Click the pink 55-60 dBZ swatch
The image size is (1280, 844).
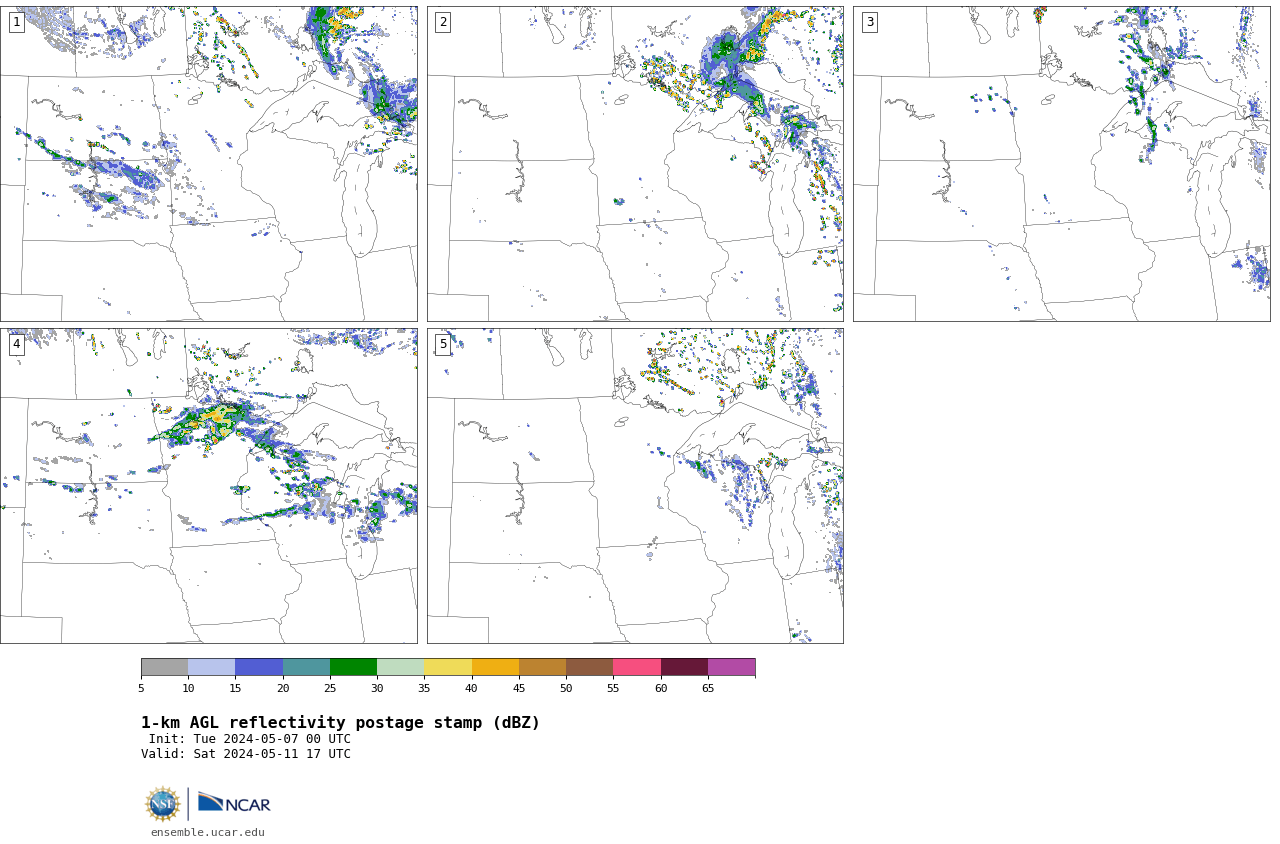point(637,667)
